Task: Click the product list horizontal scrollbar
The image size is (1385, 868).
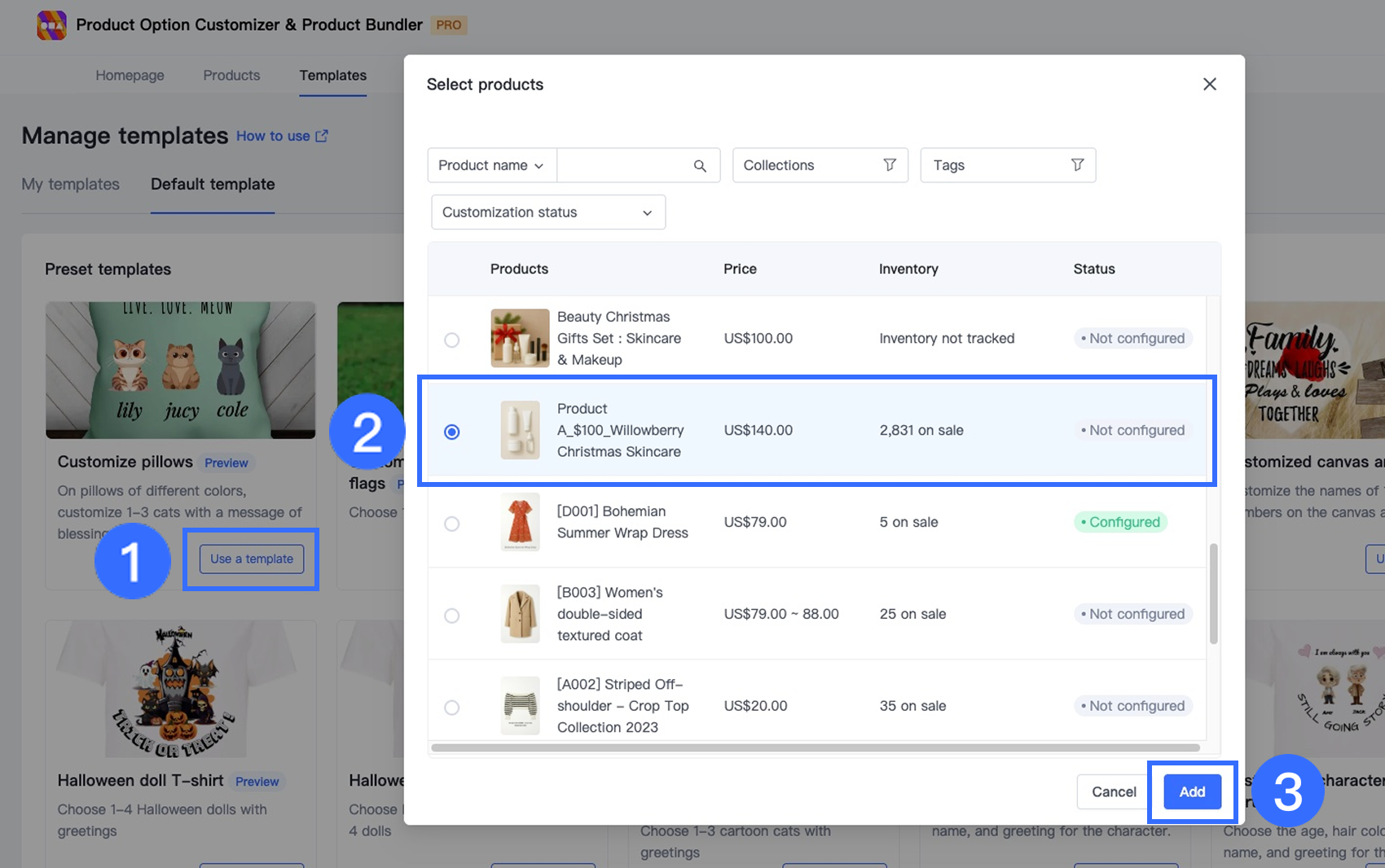Action: tap(815, 747)
